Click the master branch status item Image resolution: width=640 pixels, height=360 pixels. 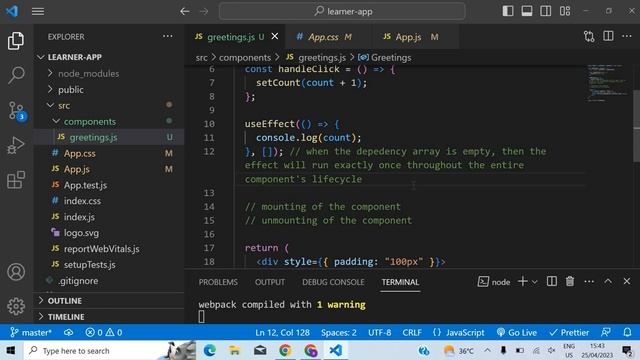[31, 332]
